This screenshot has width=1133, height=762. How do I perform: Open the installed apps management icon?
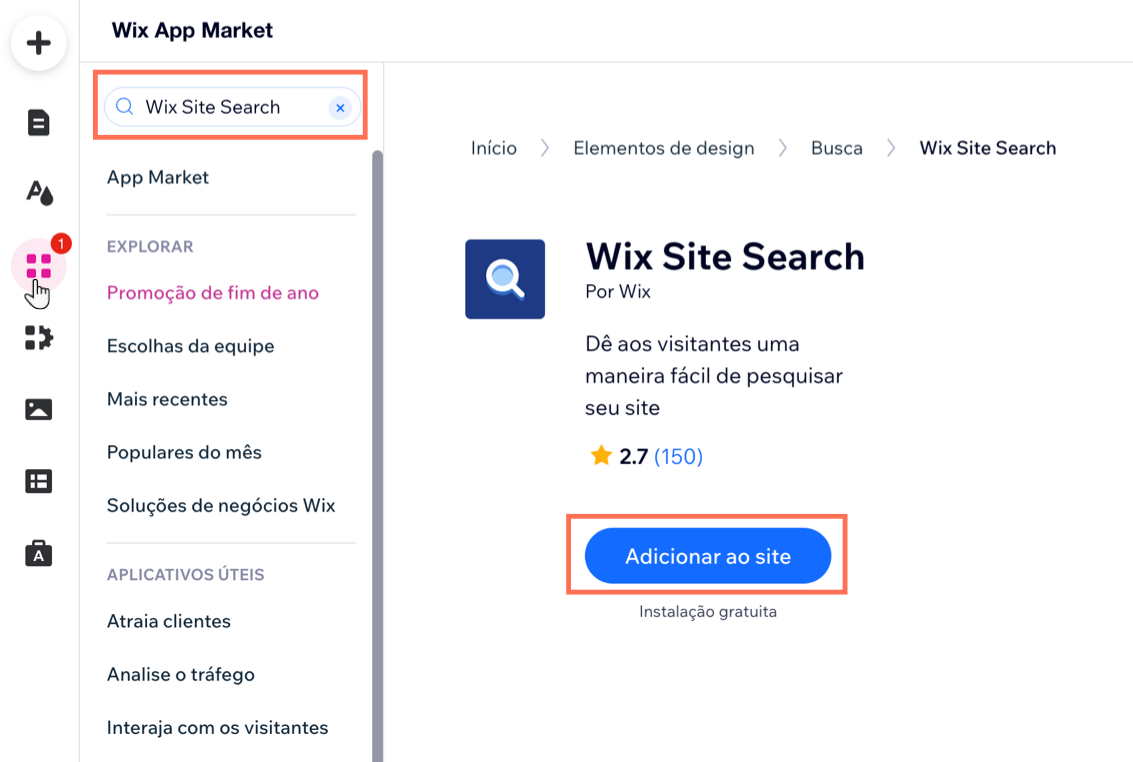(38, 338)
